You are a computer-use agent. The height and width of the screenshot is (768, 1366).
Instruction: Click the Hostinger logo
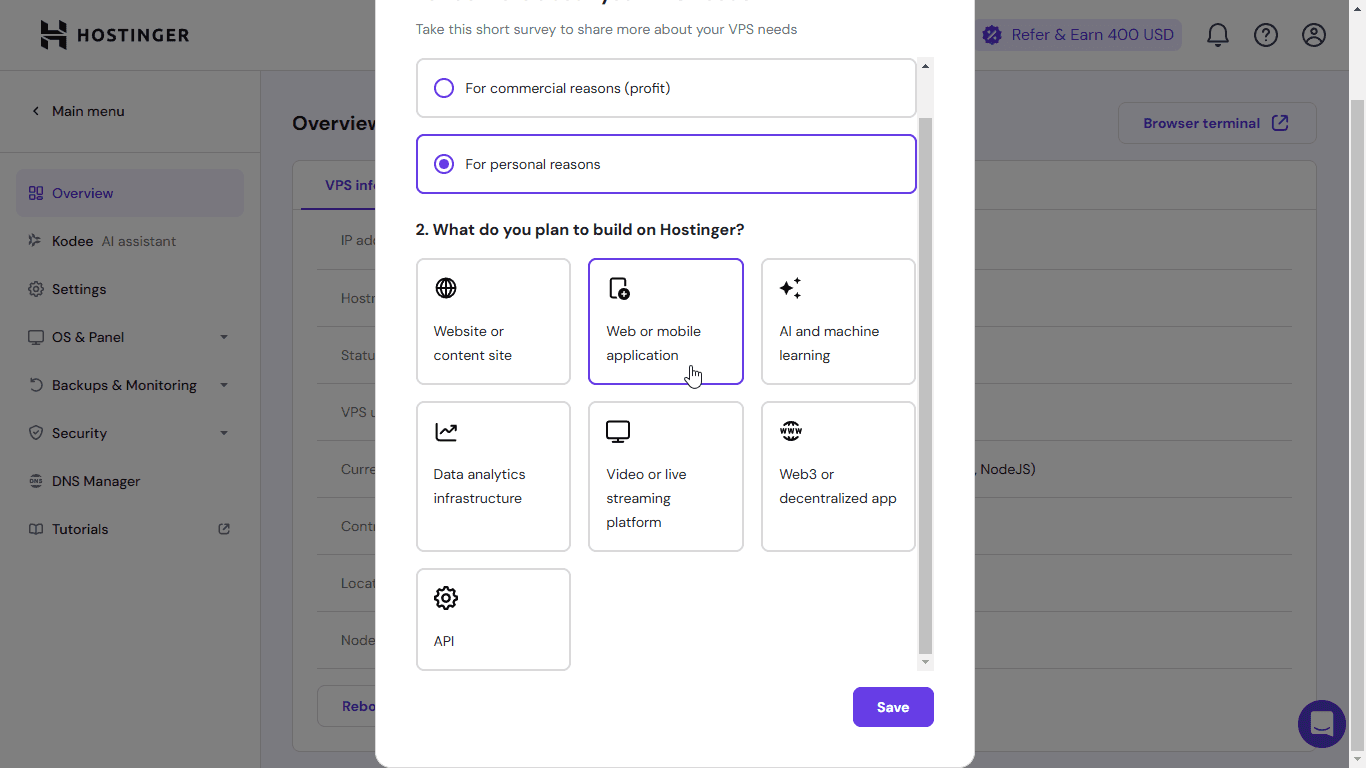pyautogui.click(x=114, y=35)
